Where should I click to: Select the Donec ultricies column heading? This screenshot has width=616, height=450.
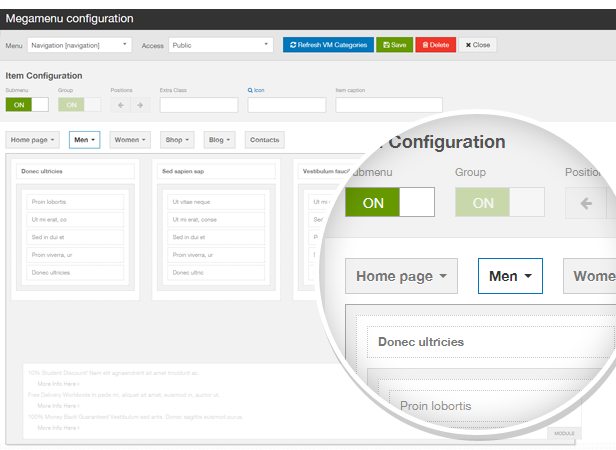[76, 171]
